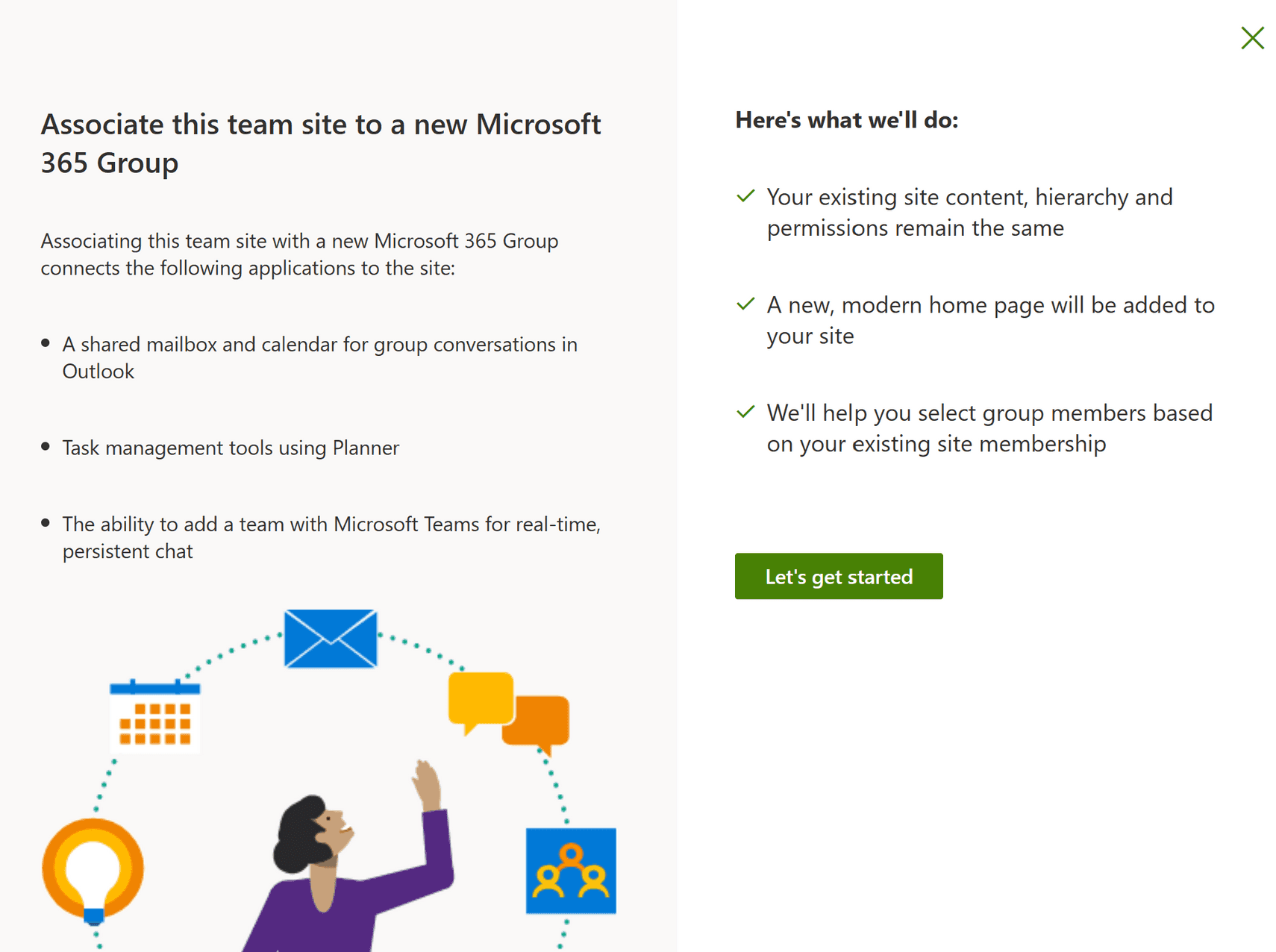1276x952 pixels.
Task: Click the blue envelope mail icon
Action: click(330, 638)
